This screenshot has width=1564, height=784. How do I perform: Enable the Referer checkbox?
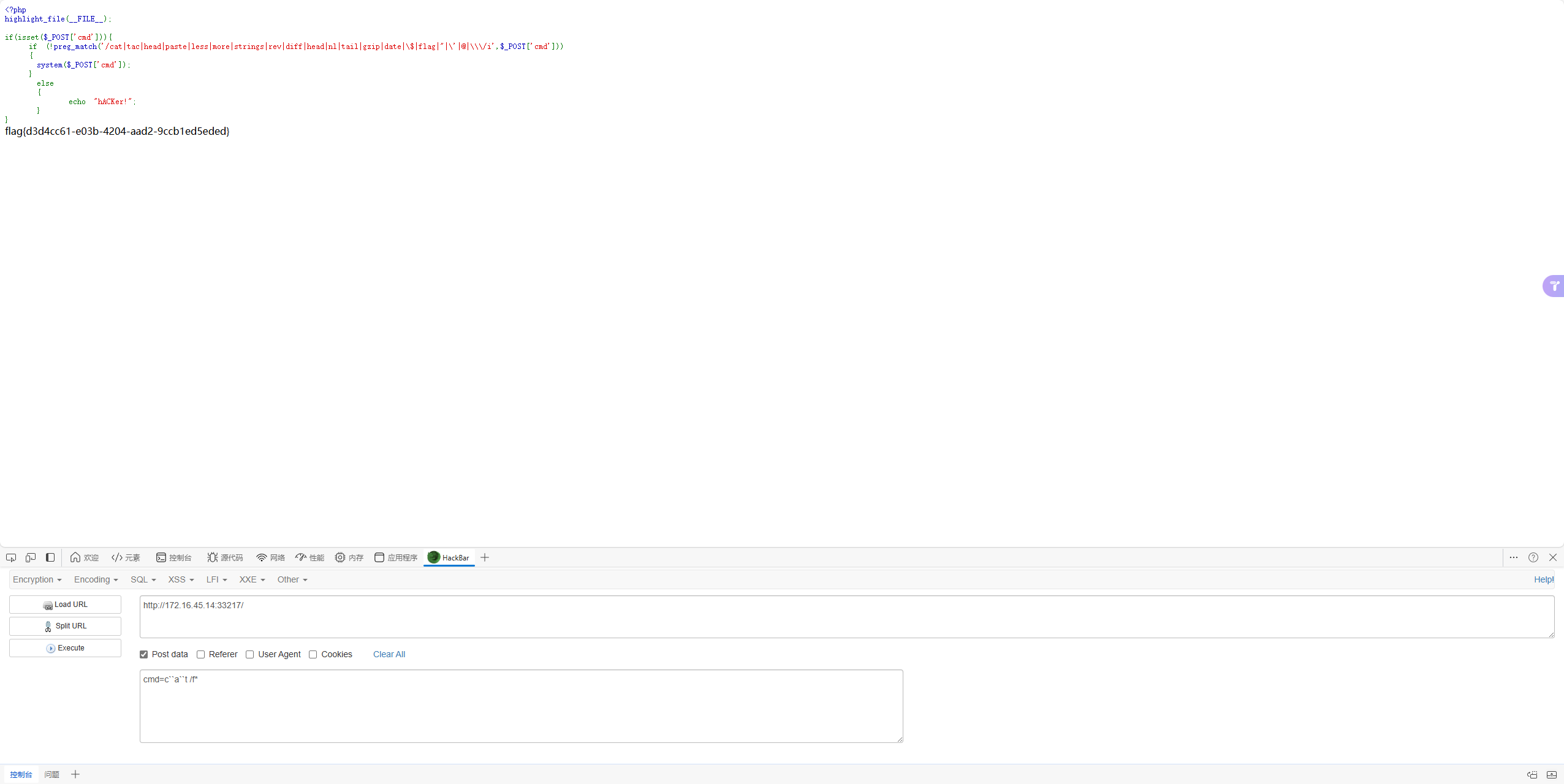tap(201, 654)
